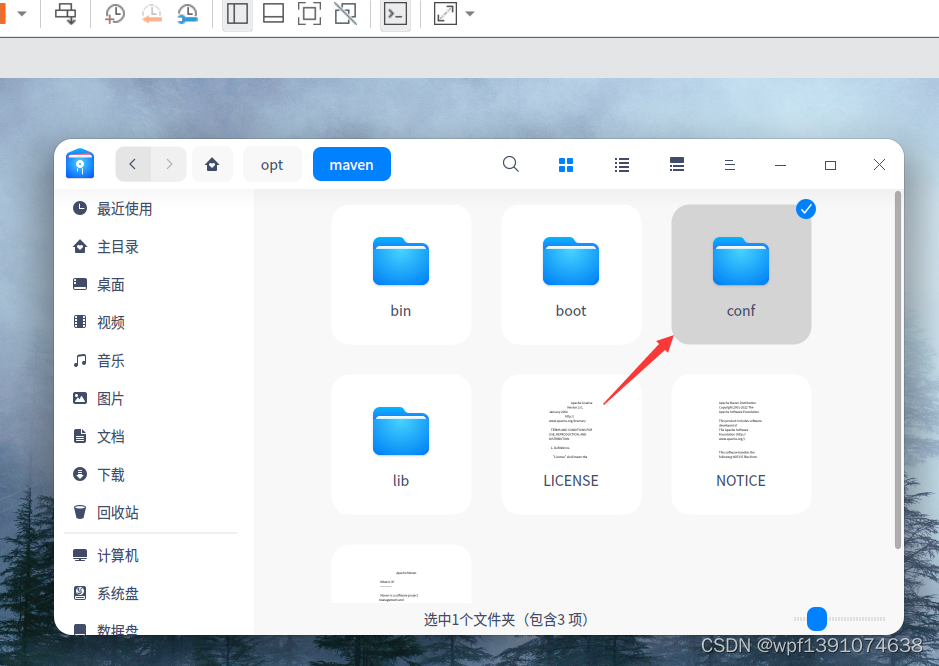Revert to the previous snapshot
Image resolution: width=939 pixels, height=666 pixels.
tap(152, 13)
